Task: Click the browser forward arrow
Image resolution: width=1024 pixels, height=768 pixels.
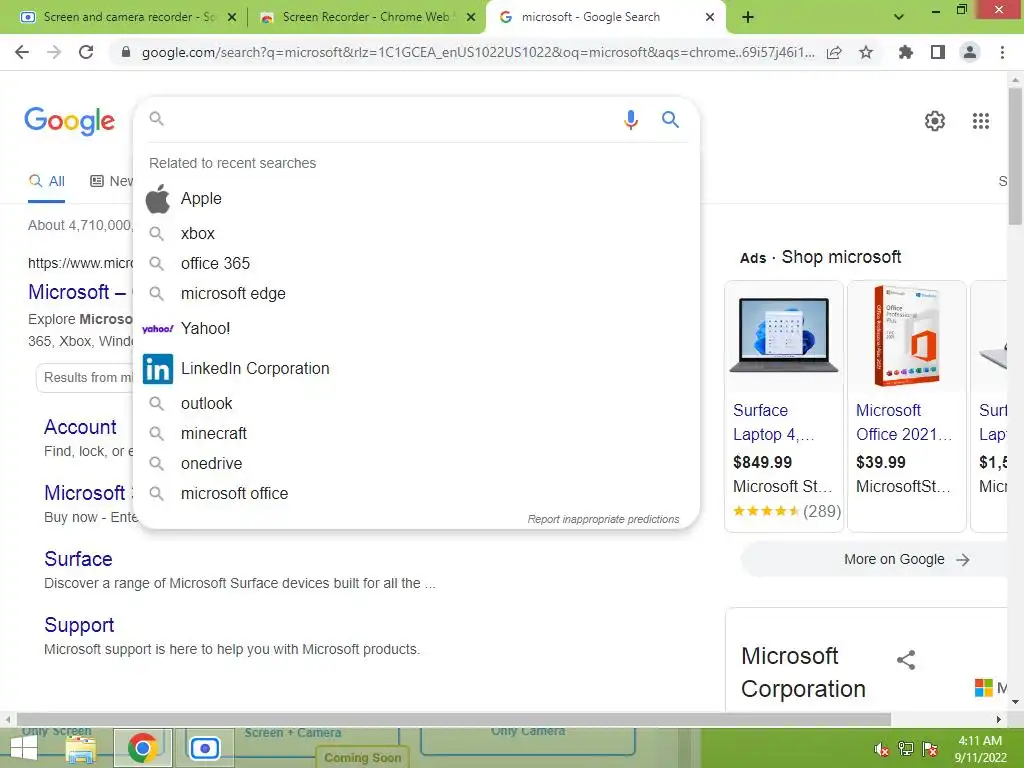Action: pos(54,52)
